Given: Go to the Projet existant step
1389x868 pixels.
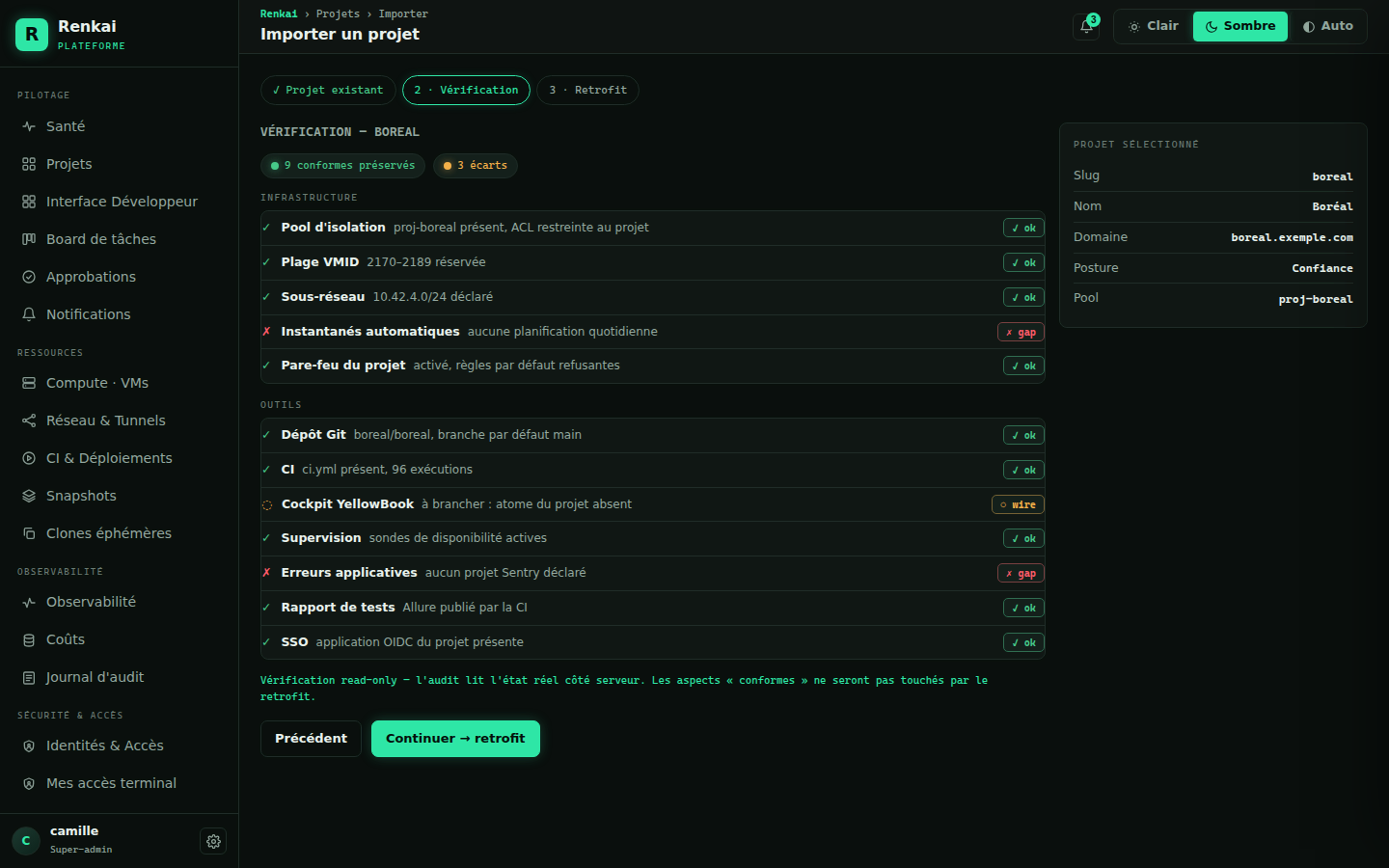Looking at the screenshot, I should 328,90.
